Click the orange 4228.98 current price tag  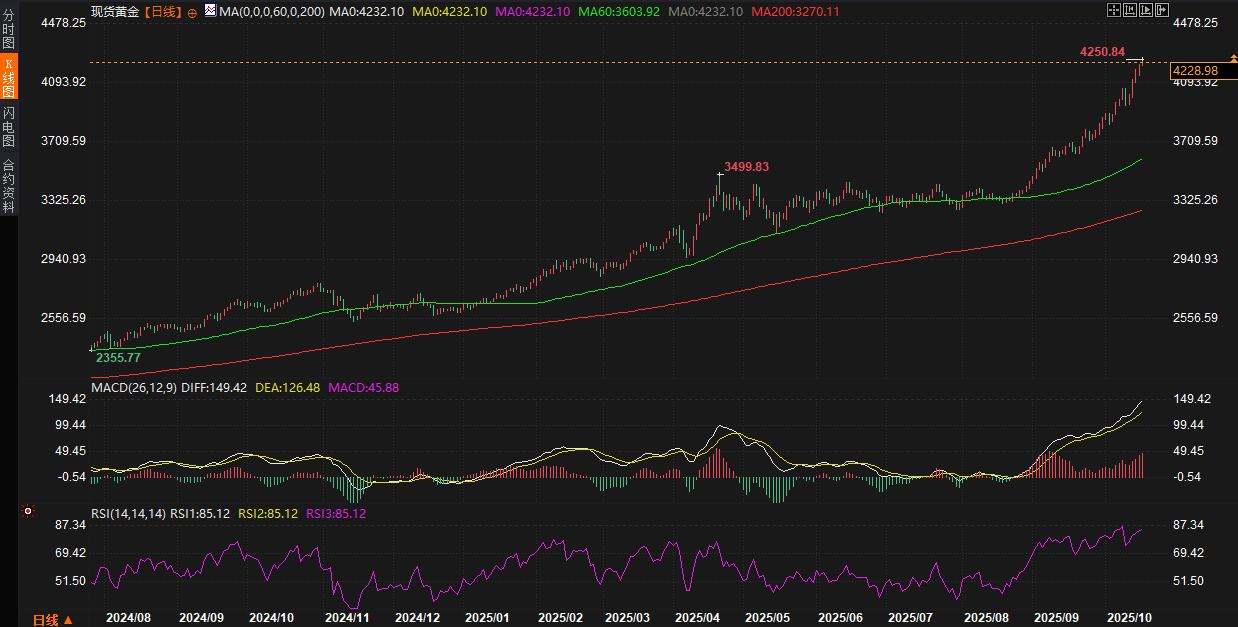pyautogui.click(x=1195, y=70)
